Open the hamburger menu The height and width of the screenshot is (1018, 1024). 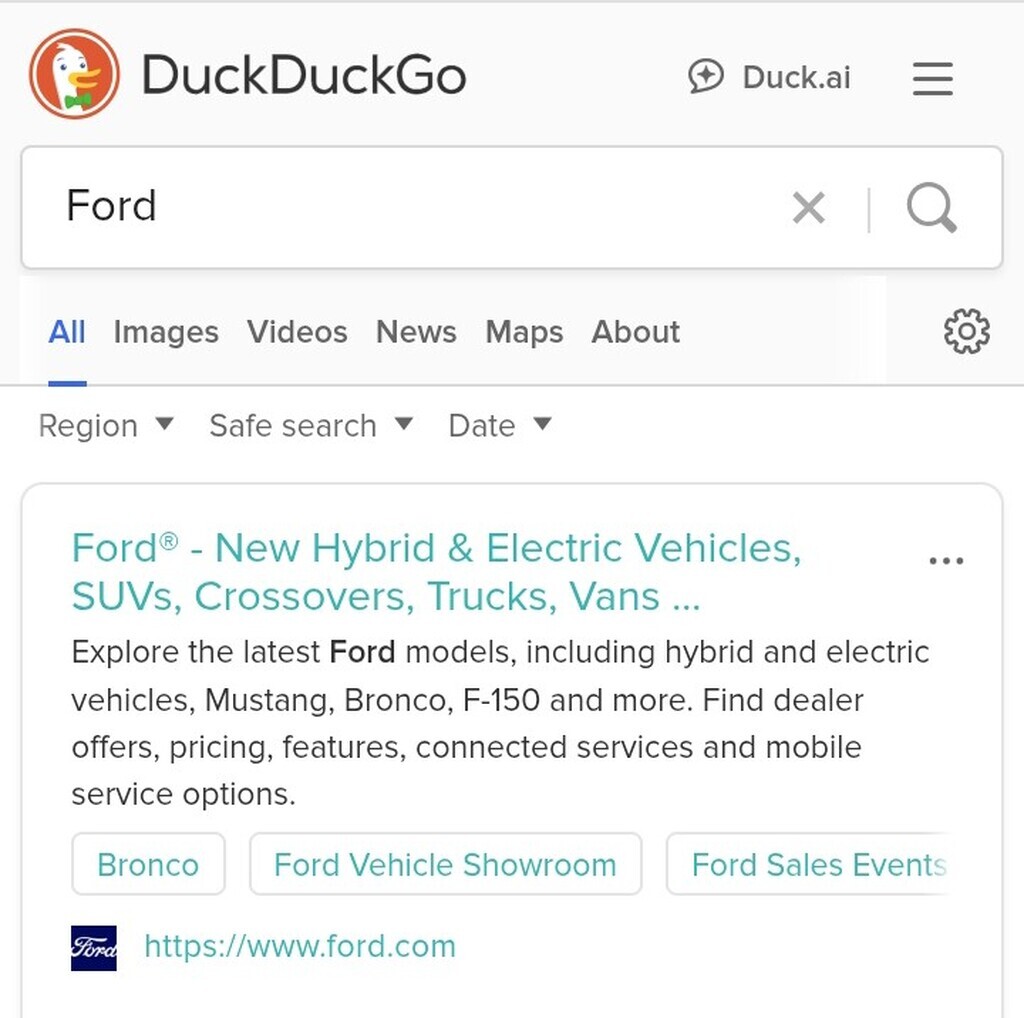pyautogui.click(x=933, y=78)
